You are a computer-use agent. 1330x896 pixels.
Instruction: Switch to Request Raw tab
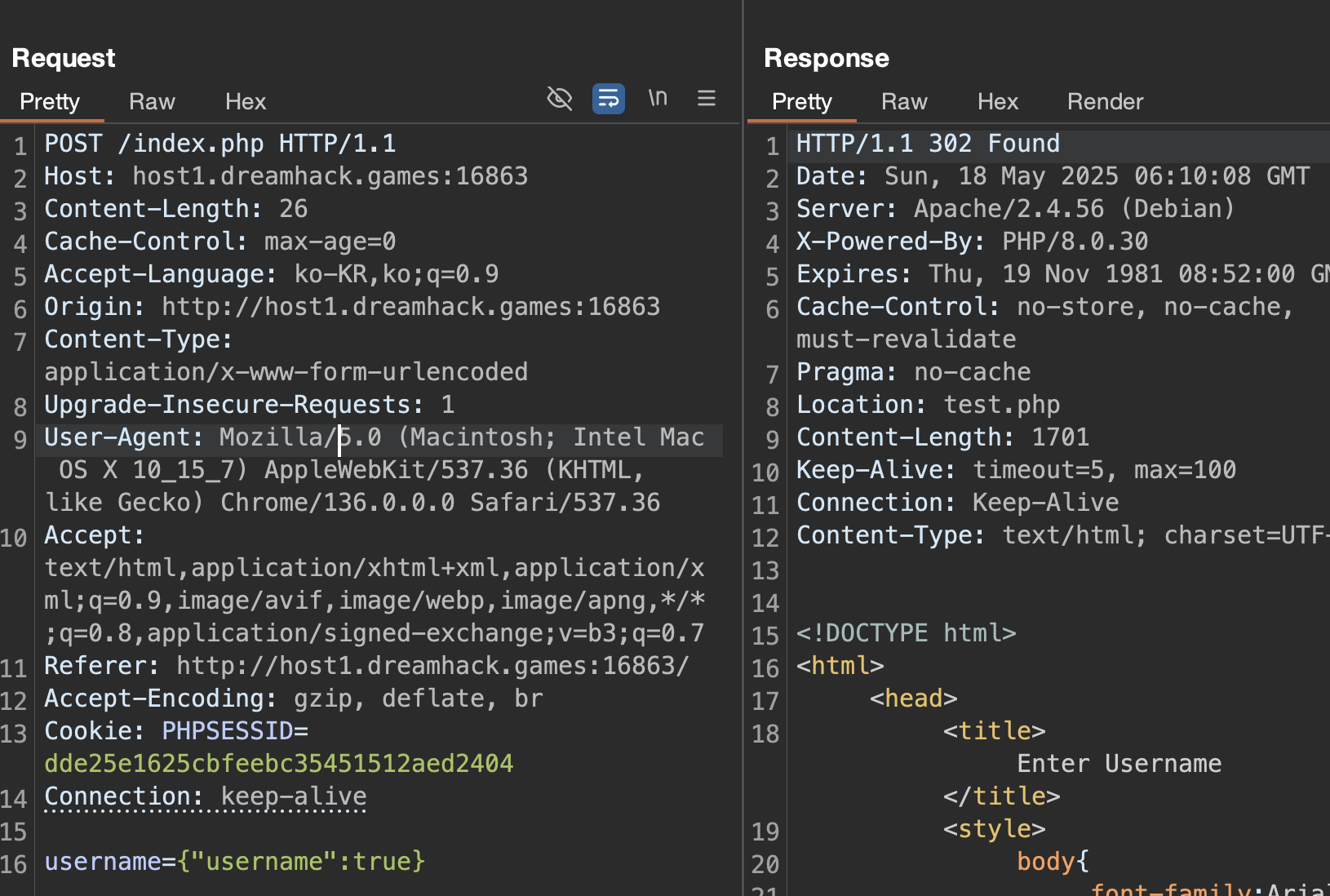(152, 101)
